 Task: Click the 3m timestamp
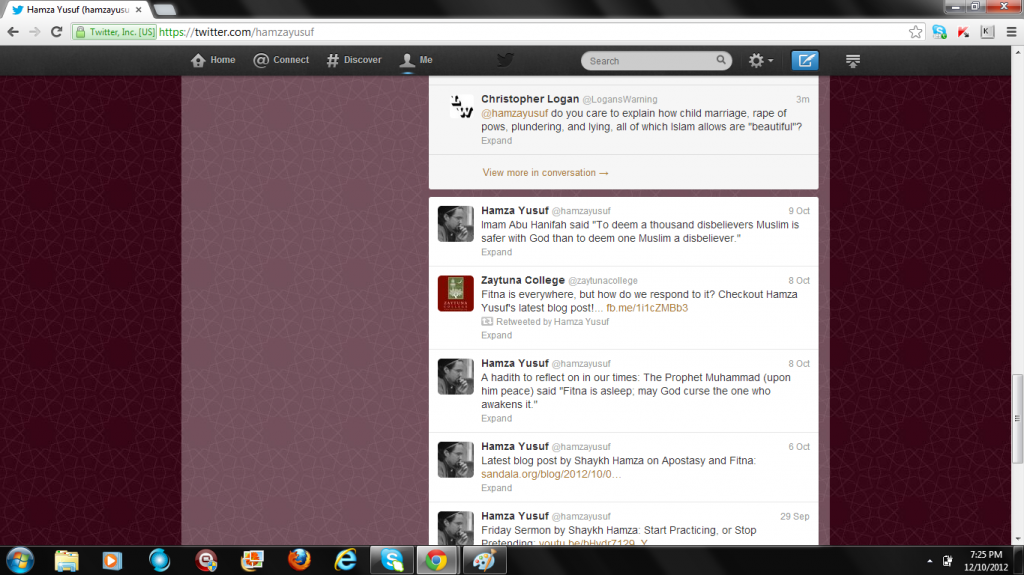click(803, 99)
